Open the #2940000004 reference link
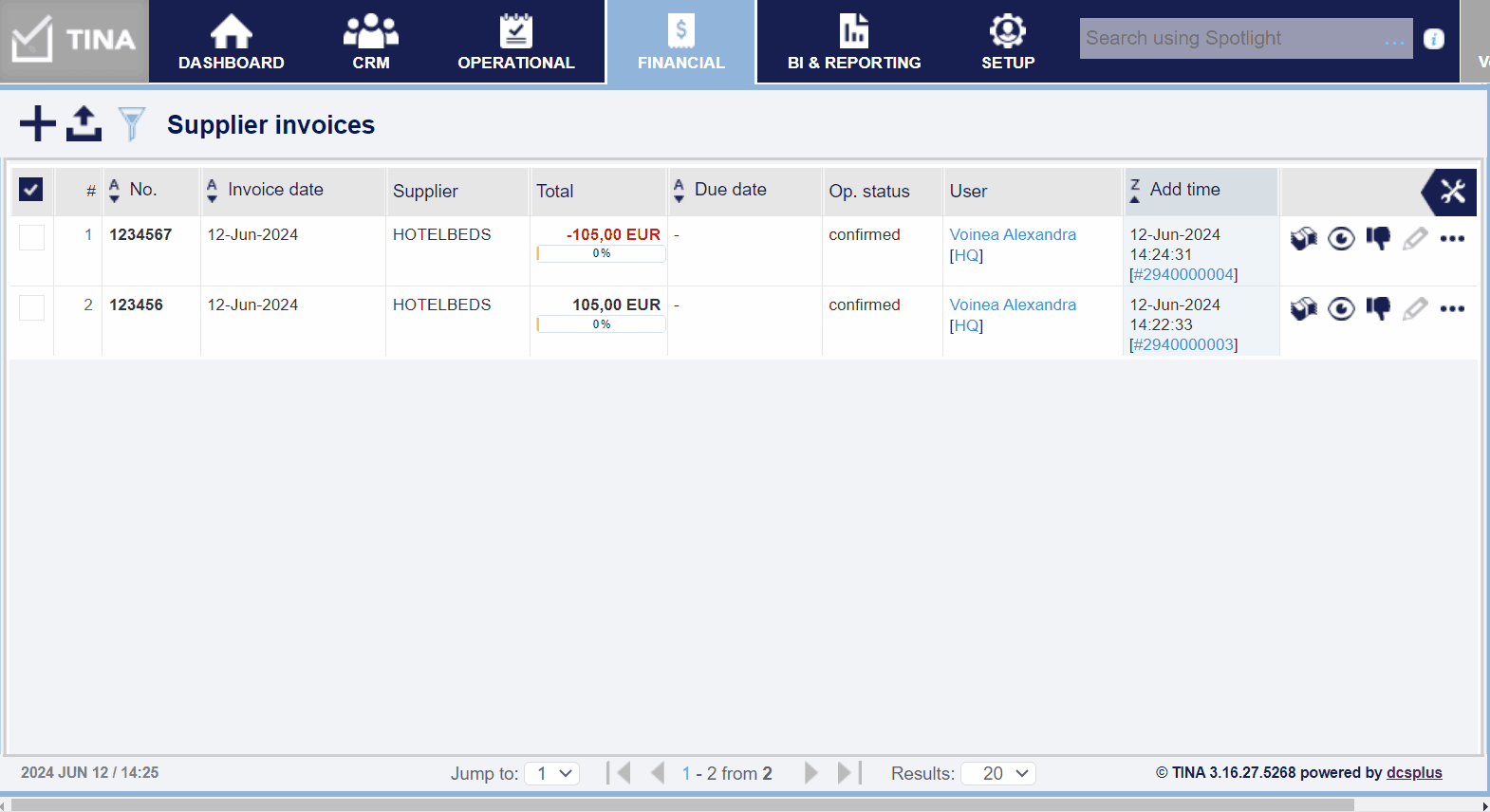Image resolution: width=1490 pixels, height=812 pixels. pos(1183,274)
